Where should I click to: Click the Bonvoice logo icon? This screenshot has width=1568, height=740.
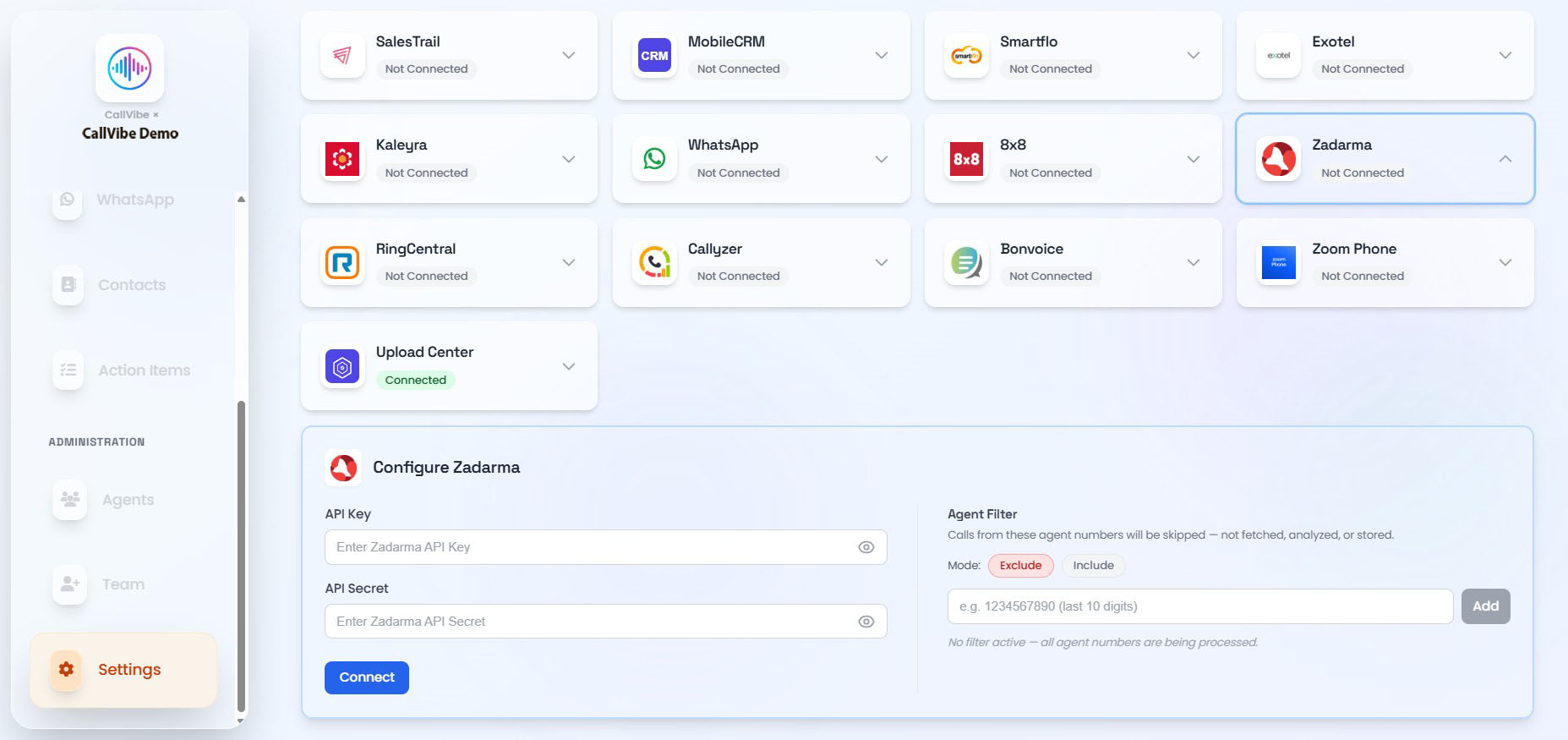click(x=966, y=263)
